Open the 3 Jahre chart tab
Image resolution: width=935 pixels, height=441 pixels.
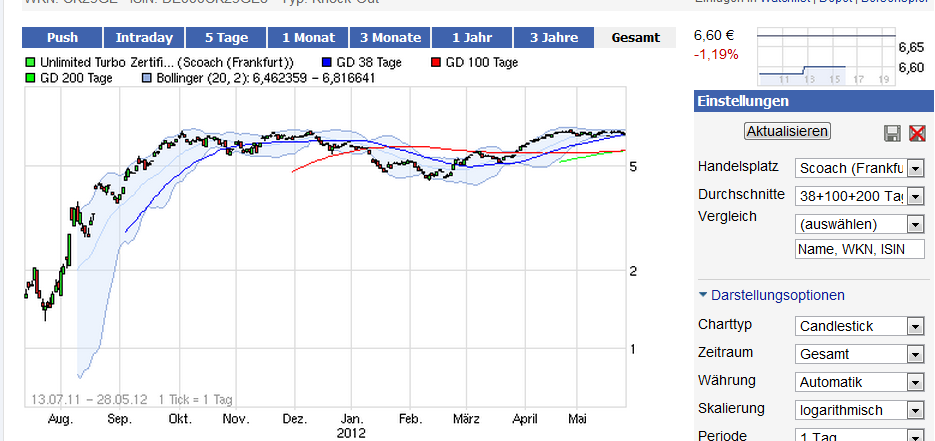(x=553, y=38)
